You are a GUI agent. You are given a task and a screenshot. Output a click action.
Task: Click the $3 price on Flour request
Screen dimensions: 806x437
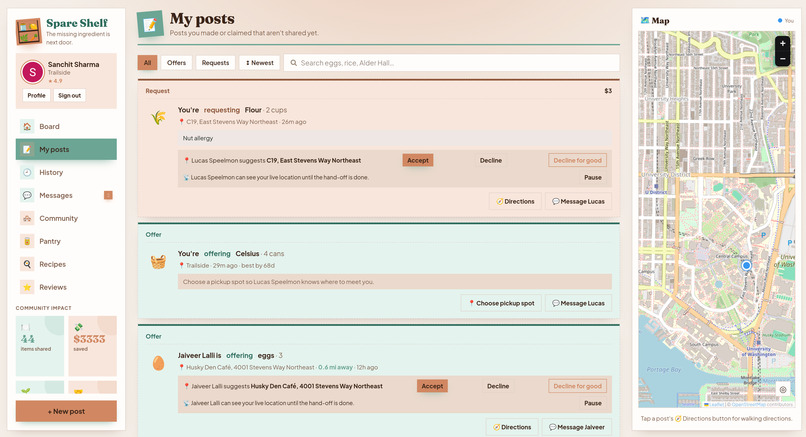[x=608, y=91]
